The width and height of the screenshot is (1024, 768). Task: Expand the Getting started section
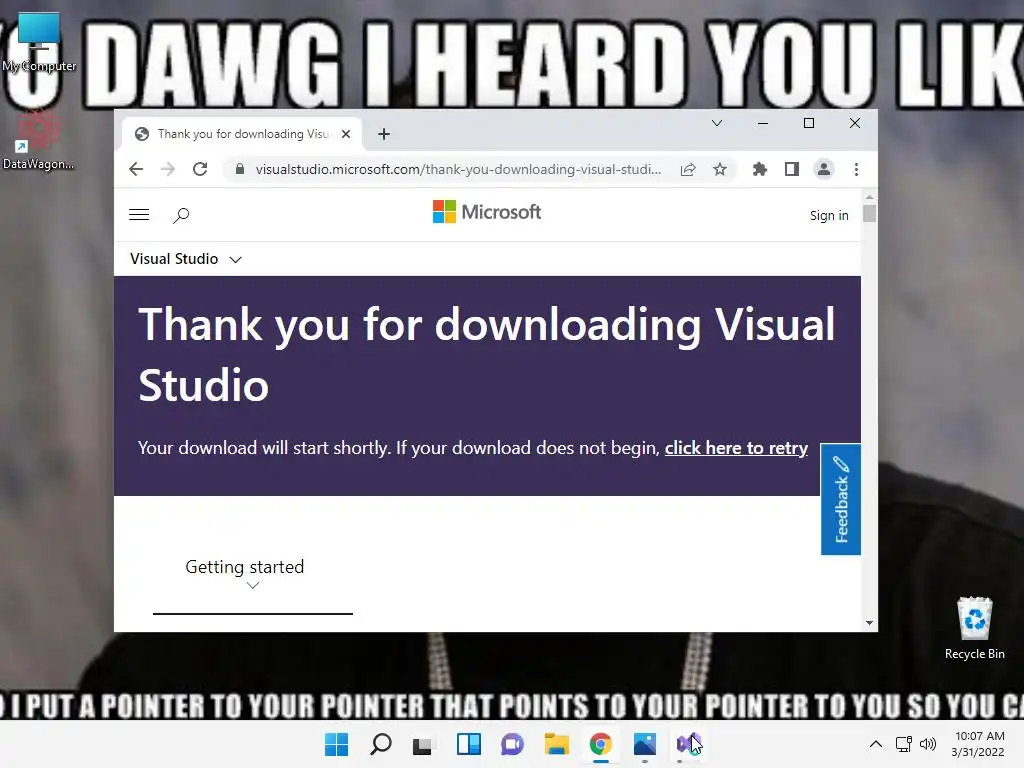pos(245,573)
